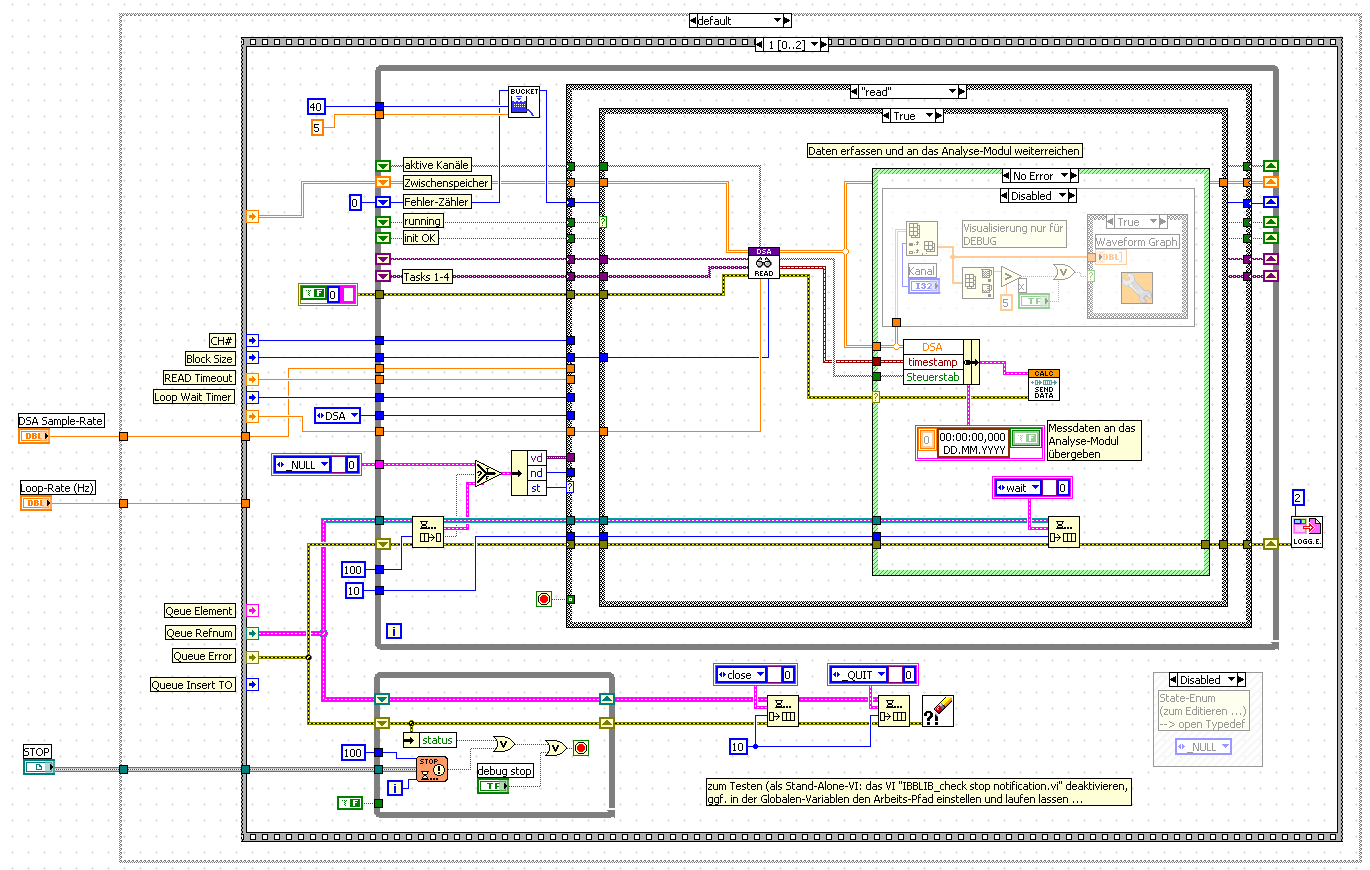Select the terminal next to Queue Insert TO
The image size is (1370, 870).
click(x=253, y=685)
